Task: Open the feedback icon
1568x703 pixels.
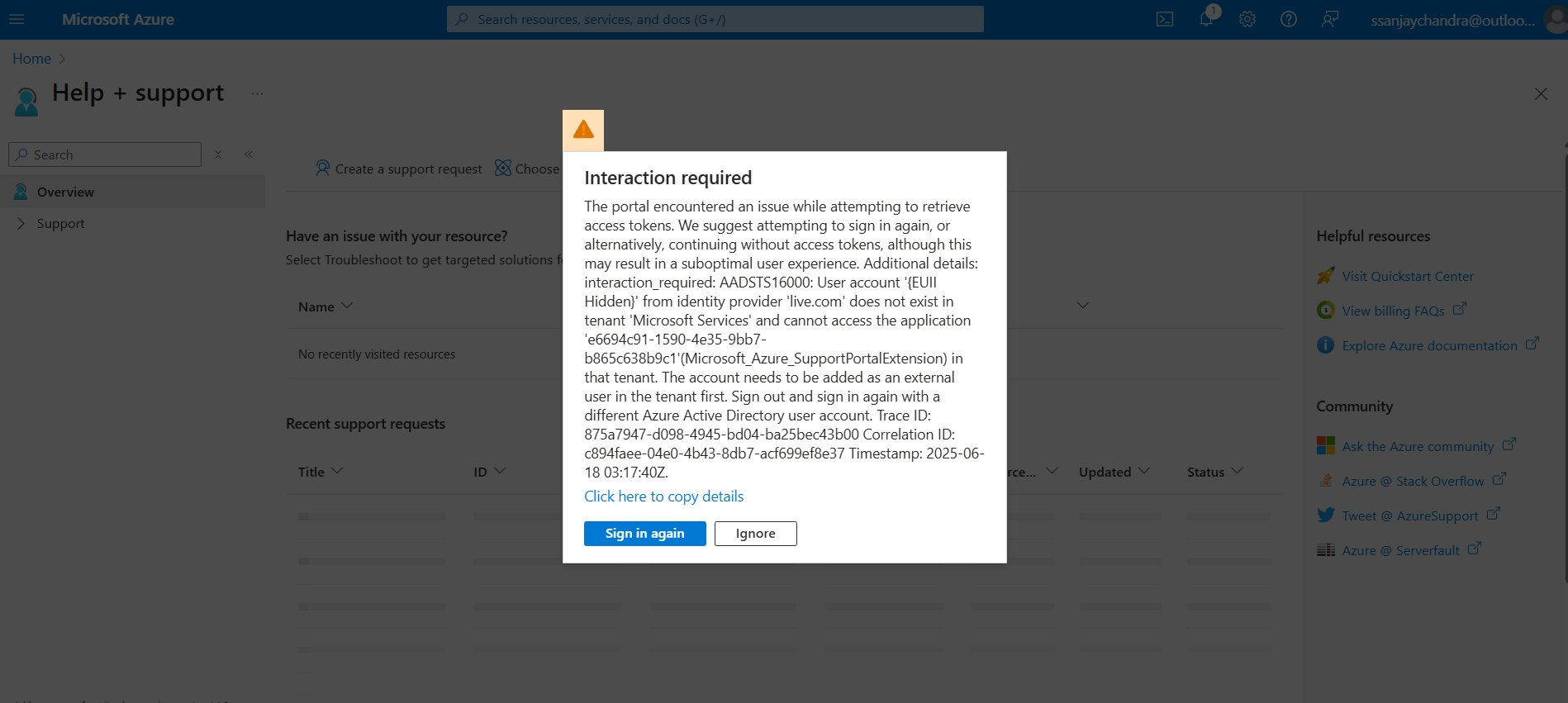Action: pyautogui.click(x=1330, y=19)
